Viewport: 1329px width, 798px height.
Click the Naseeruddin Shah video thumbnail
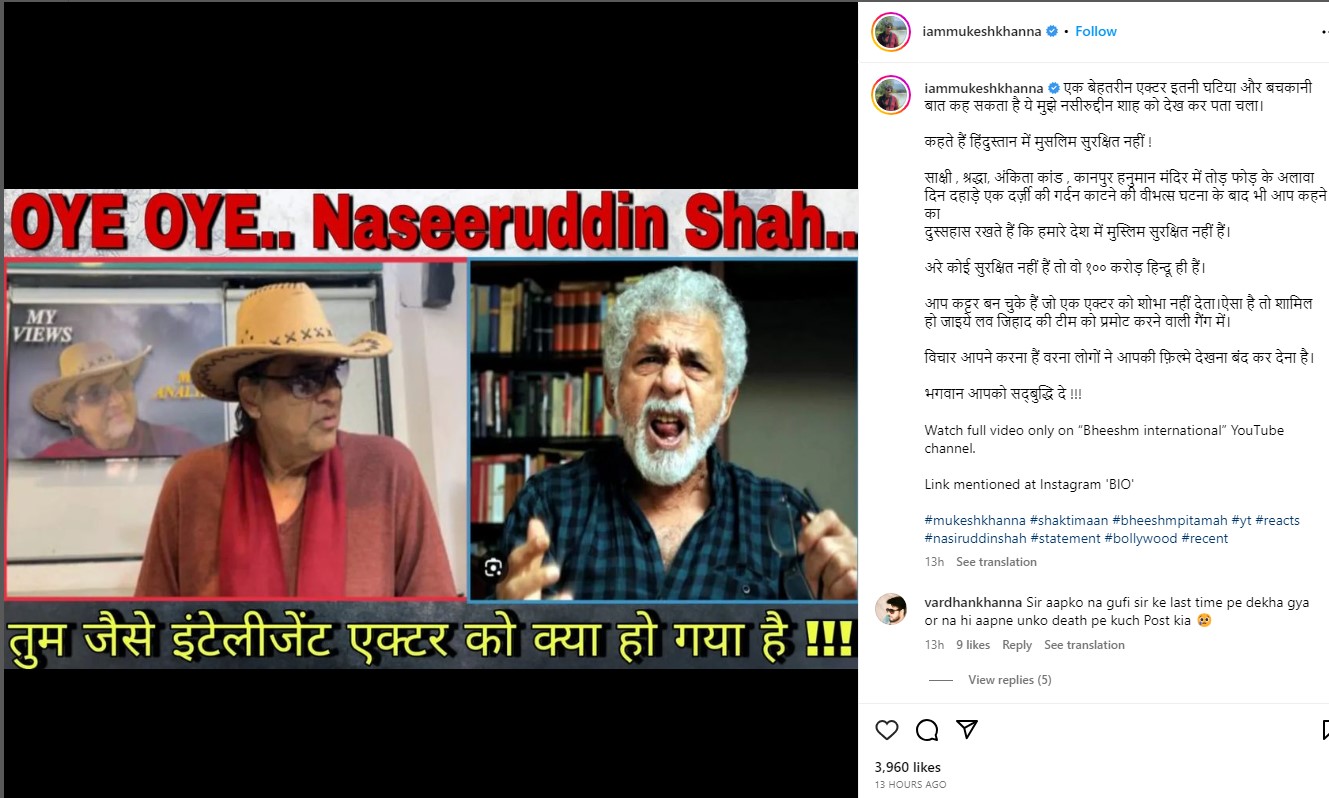tap(431, 429)
